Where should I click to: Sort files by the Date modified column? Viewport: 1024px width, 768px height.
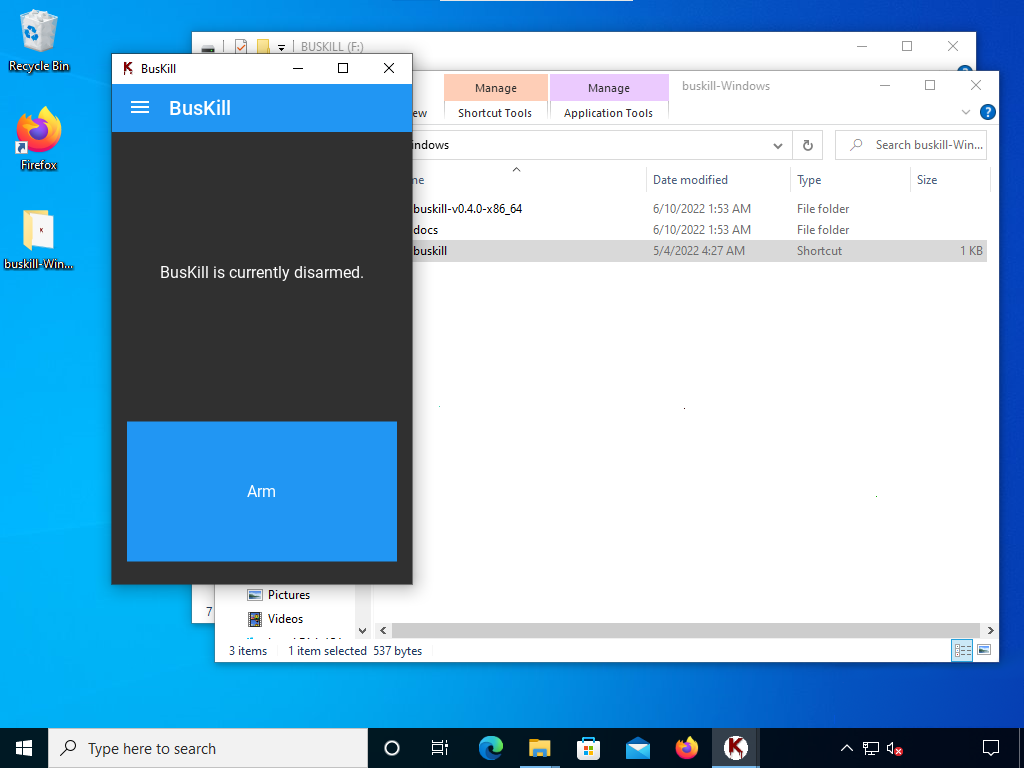(690, 180)
